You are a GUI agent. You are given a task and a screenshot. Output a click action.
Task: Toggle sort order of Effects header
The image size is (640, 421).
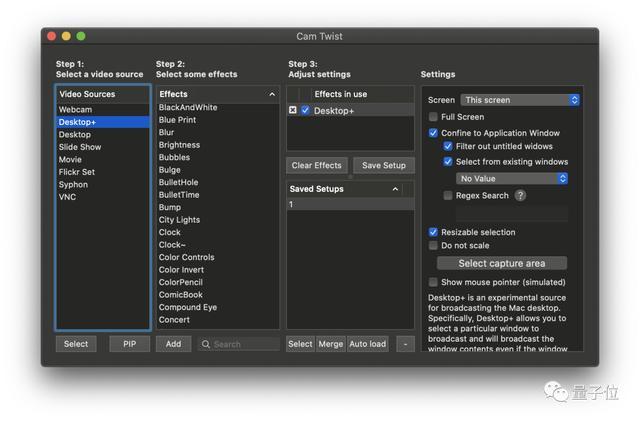tap(272, 94)
